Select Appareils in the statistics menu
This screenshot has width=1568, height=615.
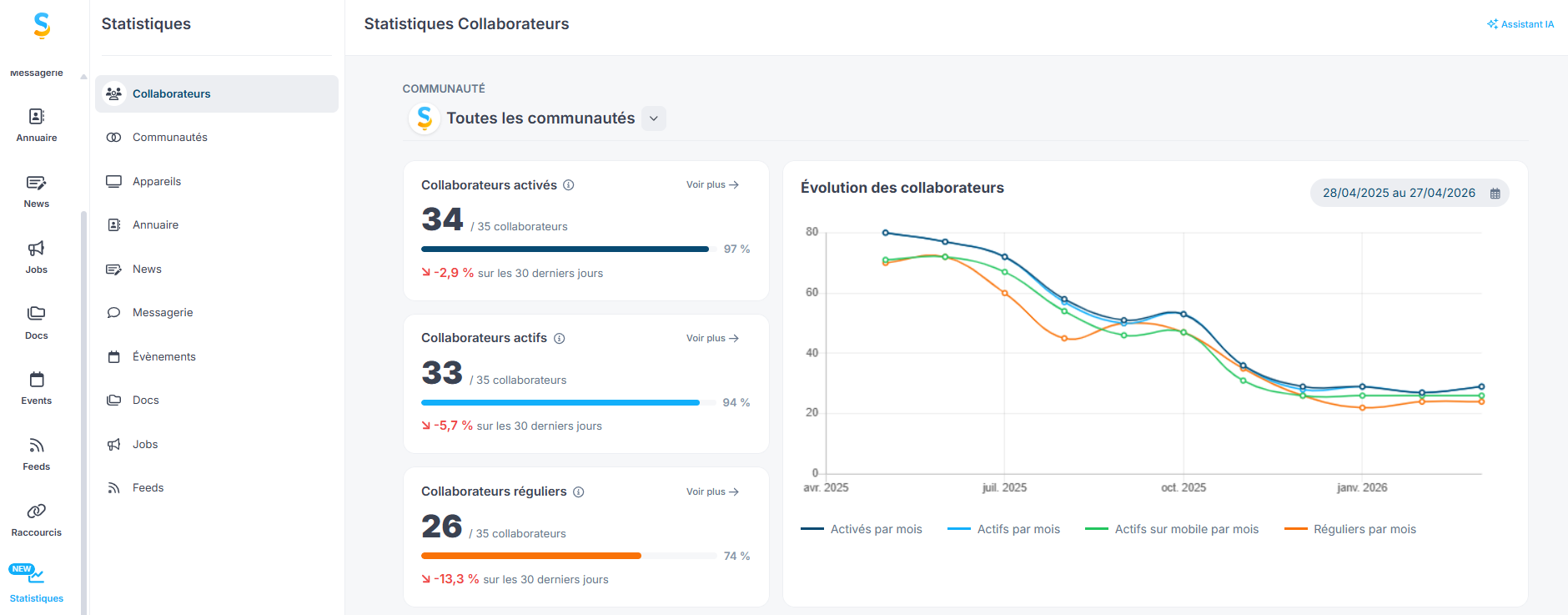point(157,181)
